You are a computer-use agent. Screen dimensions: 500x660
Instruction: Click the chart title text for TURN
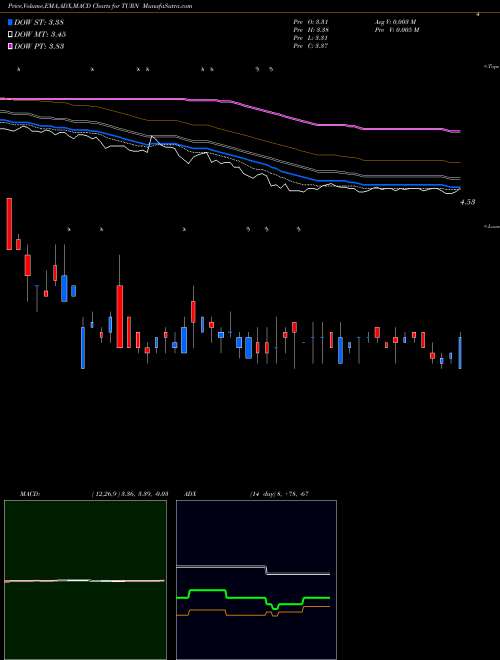(x=100, y=6)
